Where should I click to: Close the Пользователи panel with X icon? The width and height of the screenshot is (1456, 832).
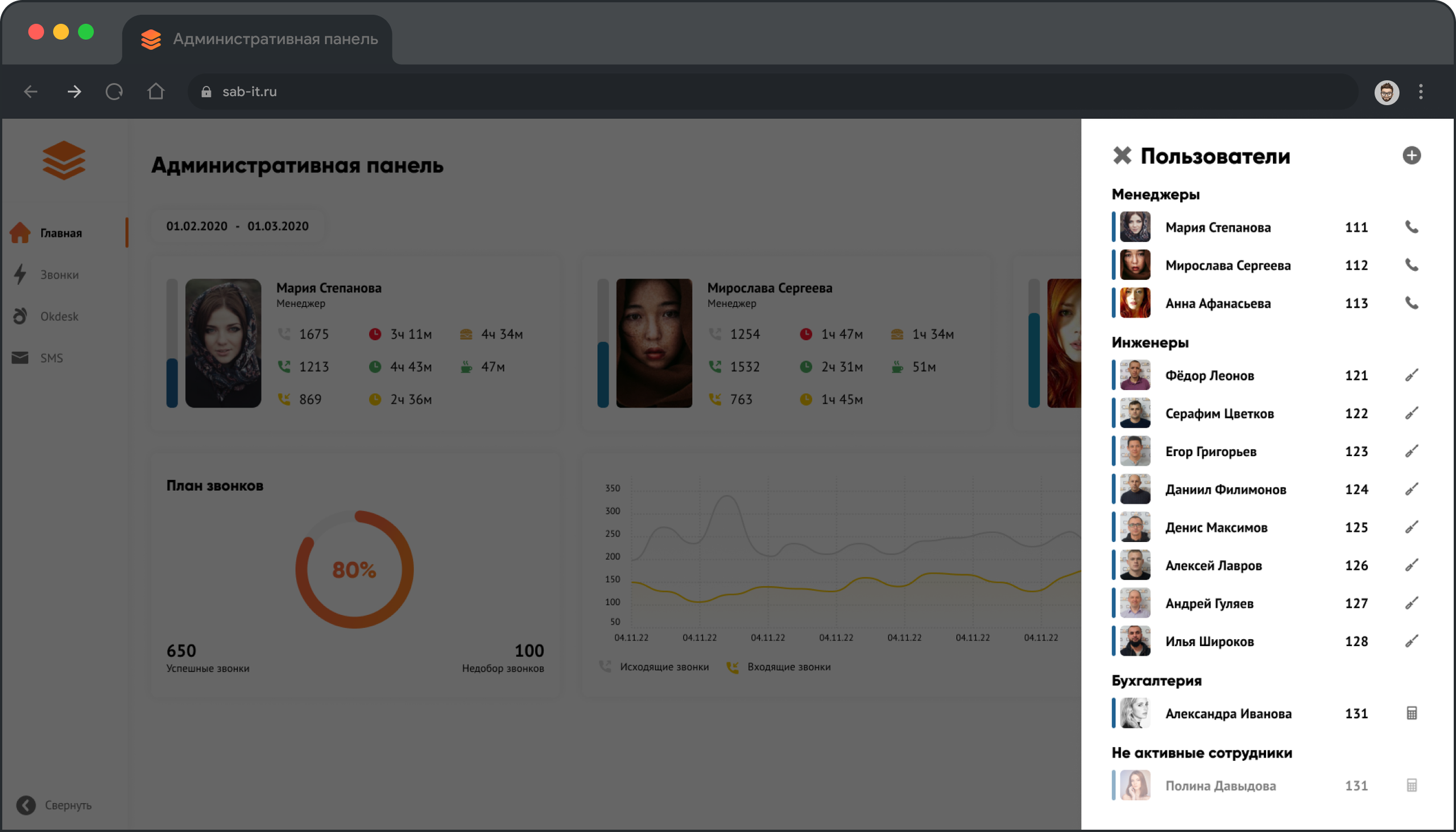(1122, 155)
